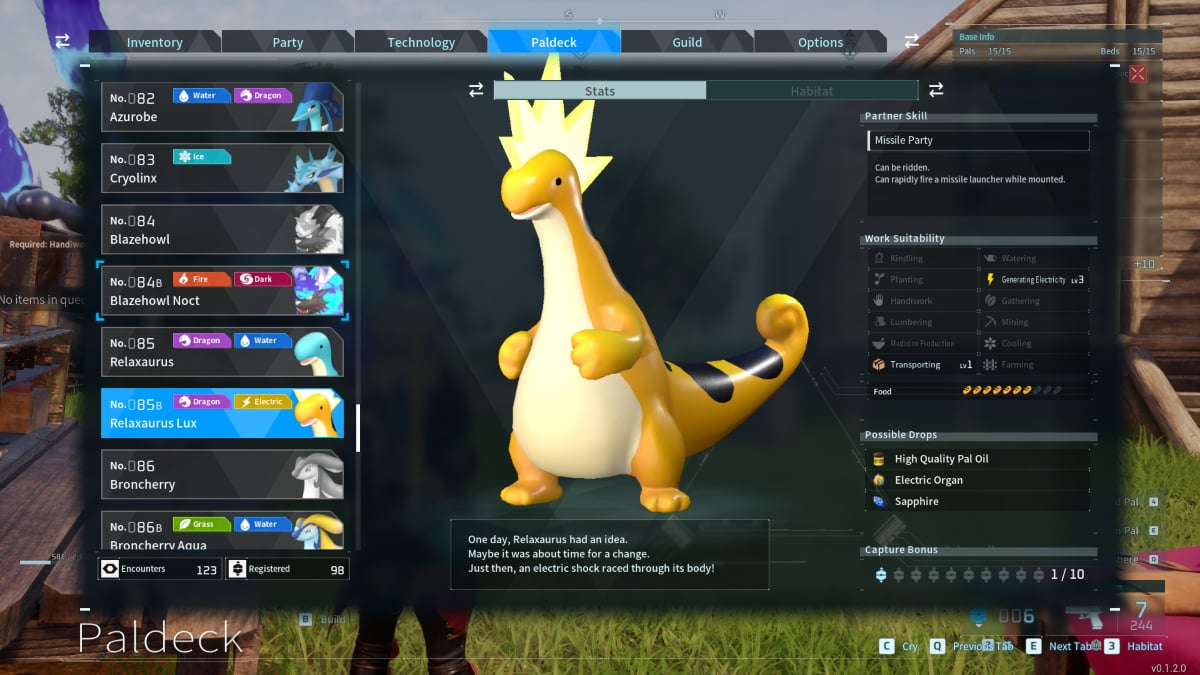Viewport: 1200px width, 675px height.
Task: Select Relaxaurus No.085 in the Paldeck list
Action: [x=220, y=351]
